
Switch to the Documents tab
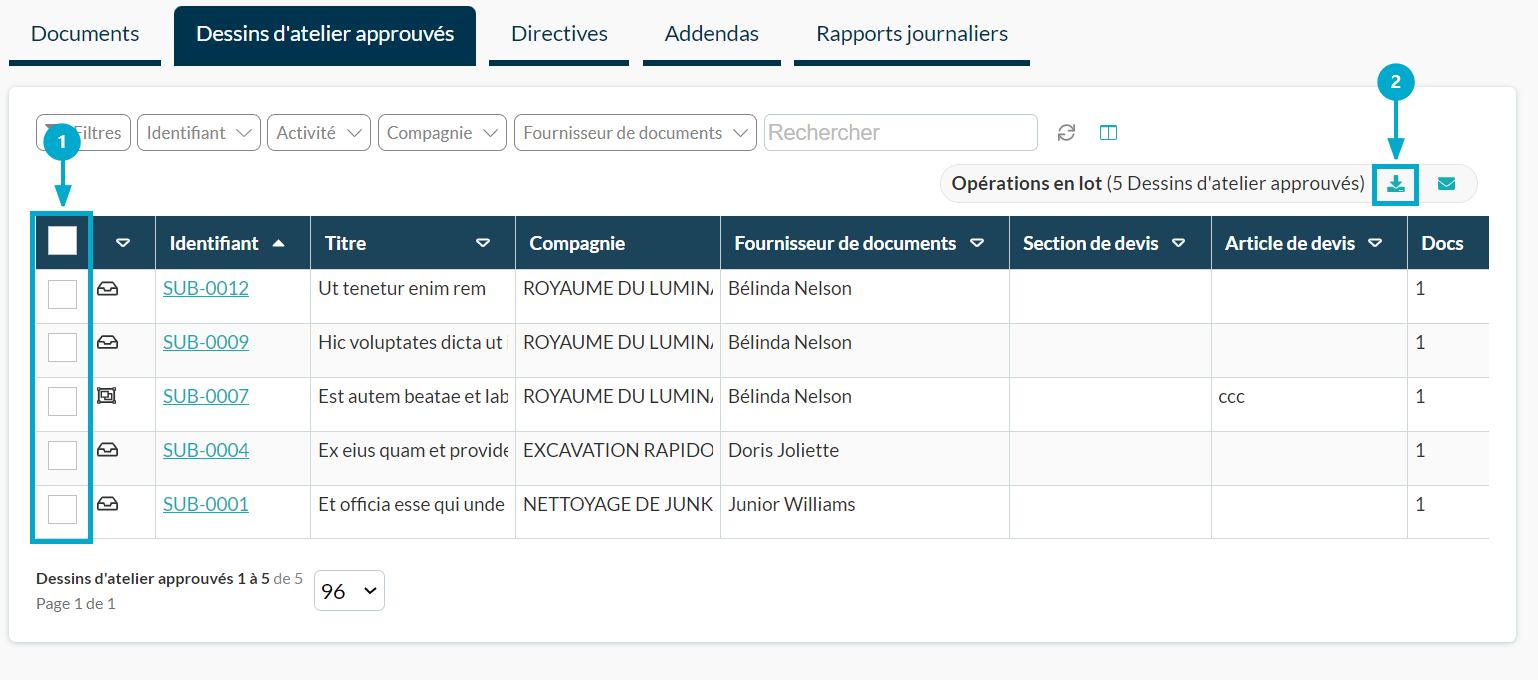(x=85, y=34)
